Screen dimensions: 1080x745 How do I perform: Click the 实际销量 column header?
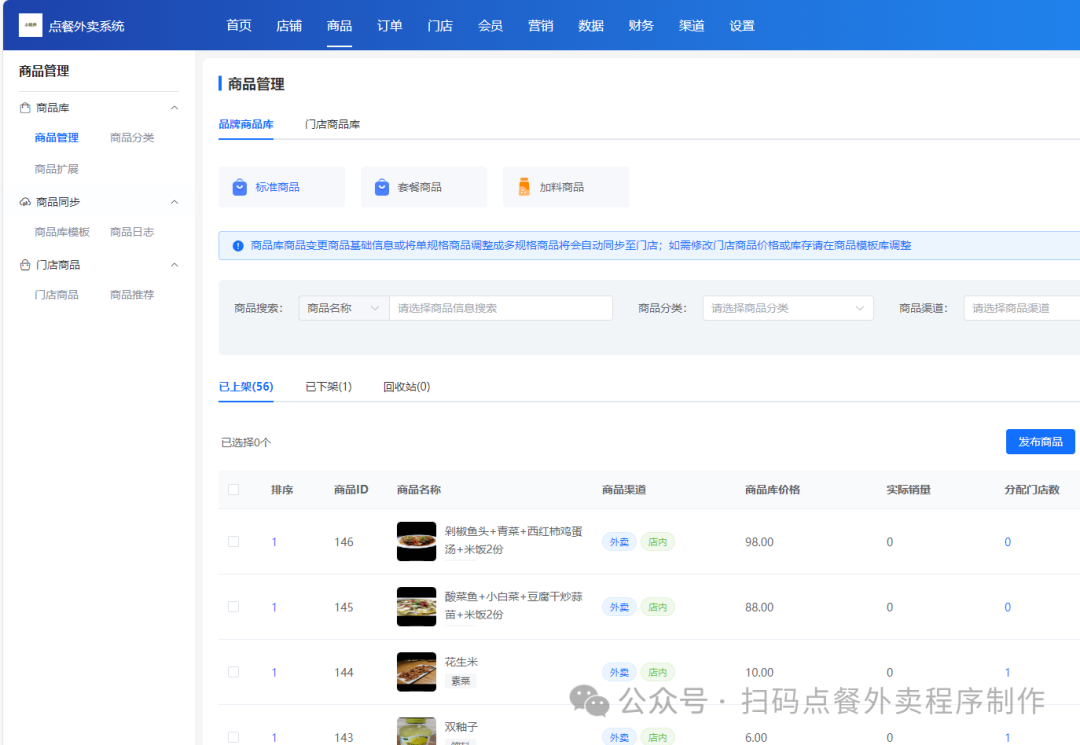pos(908,490)
